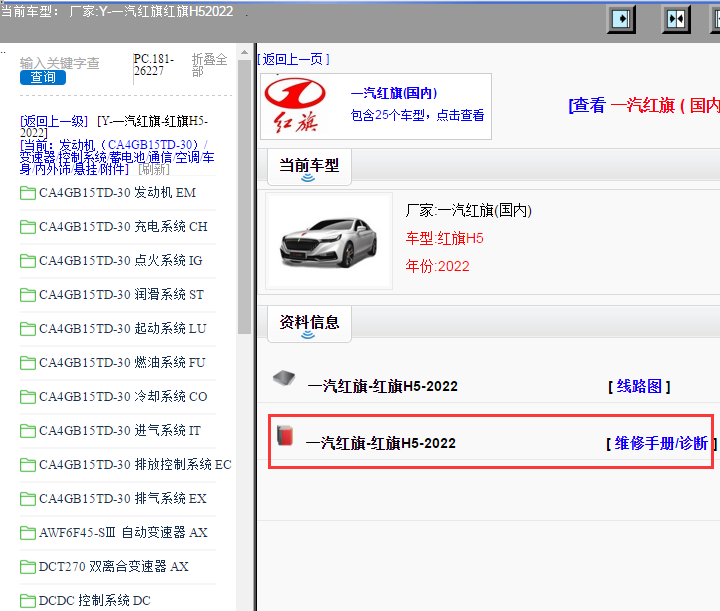Click the gray chip icon beside 线路图
720x611 pixels.
[x=284, y=378]
